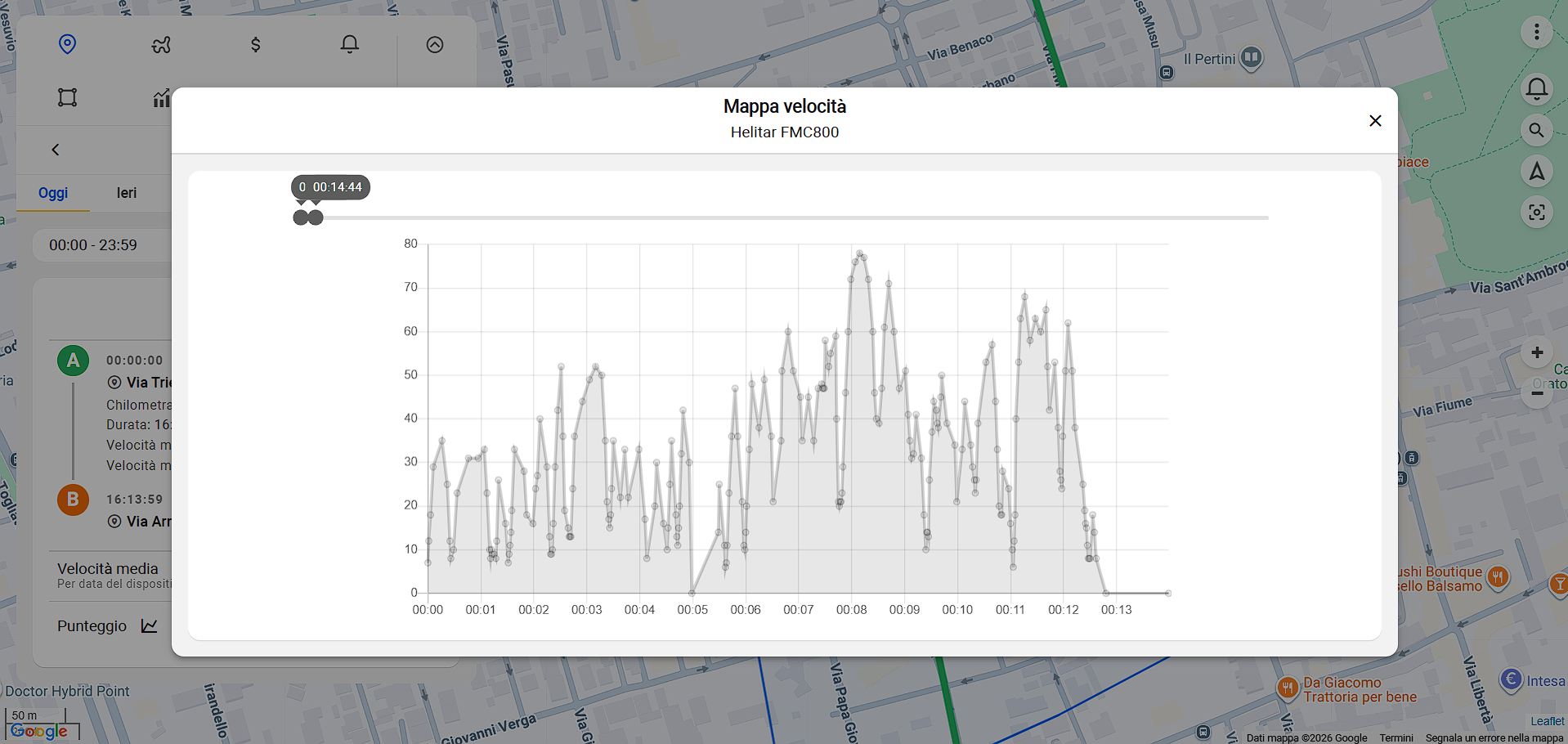Switch to the Oggi tab

click(x=53, y=193)
